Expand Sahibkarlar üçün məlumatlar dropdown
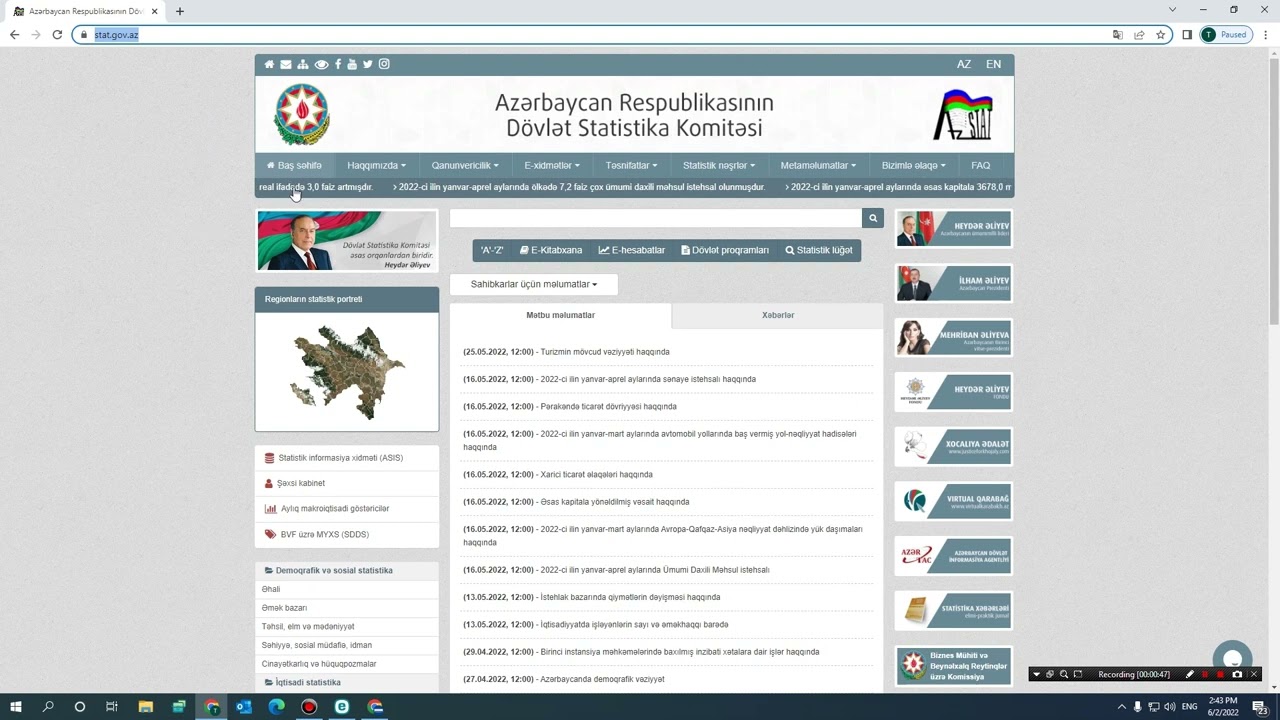The height and width of the screenshot is (720, 1280). point(534,284)
